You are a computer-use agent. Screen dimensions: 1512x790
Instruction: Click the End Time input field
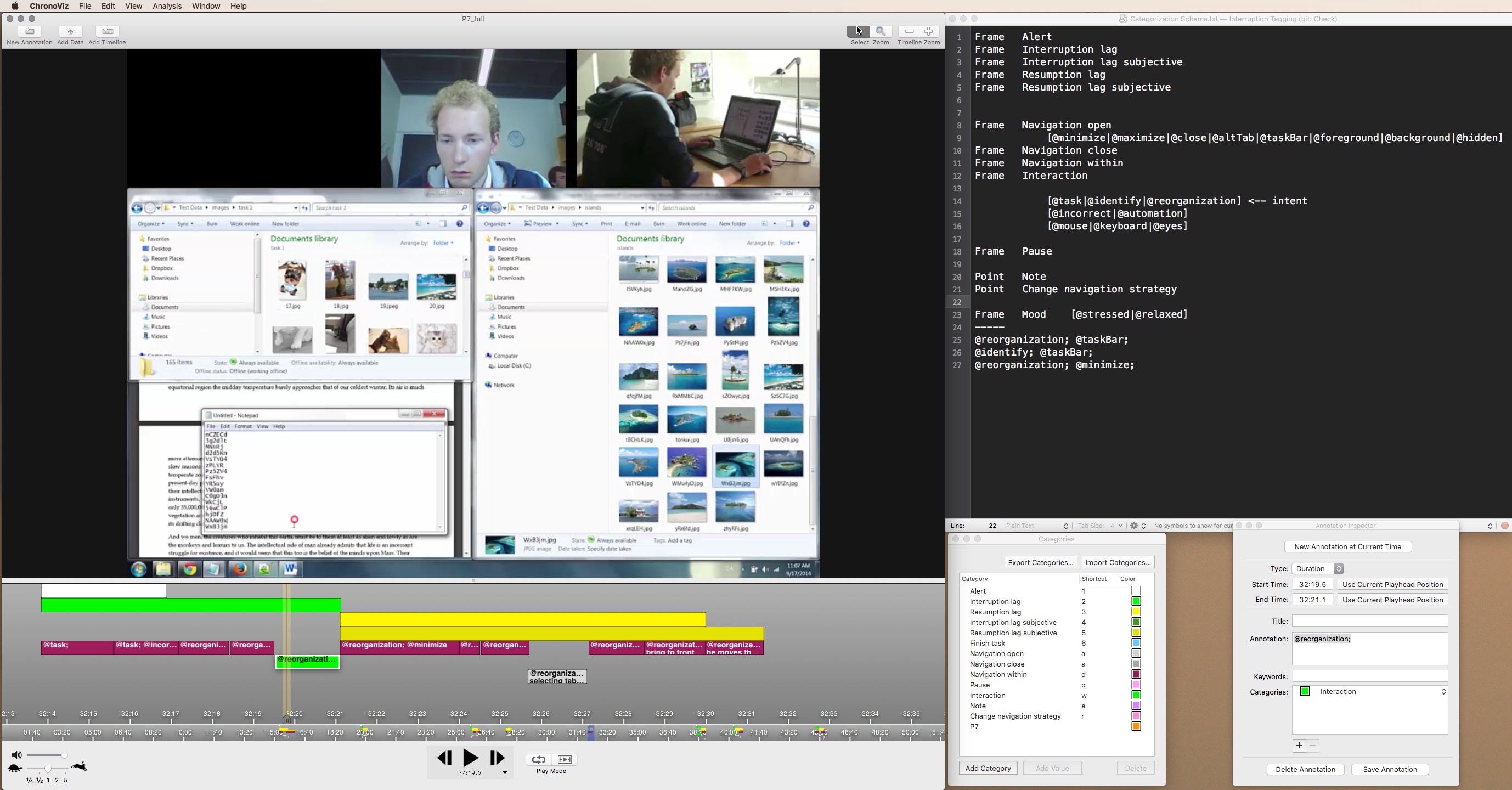[1312, 600]
